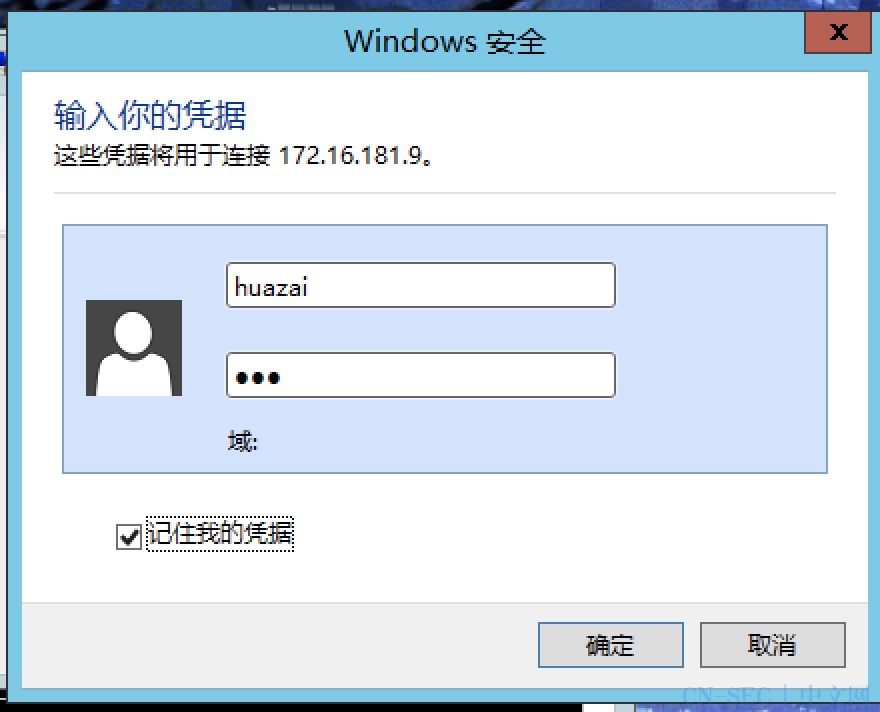This screenshot has height=712, width=880.
Task: Focus the username field containing huazai
Action: click(421, 285)
